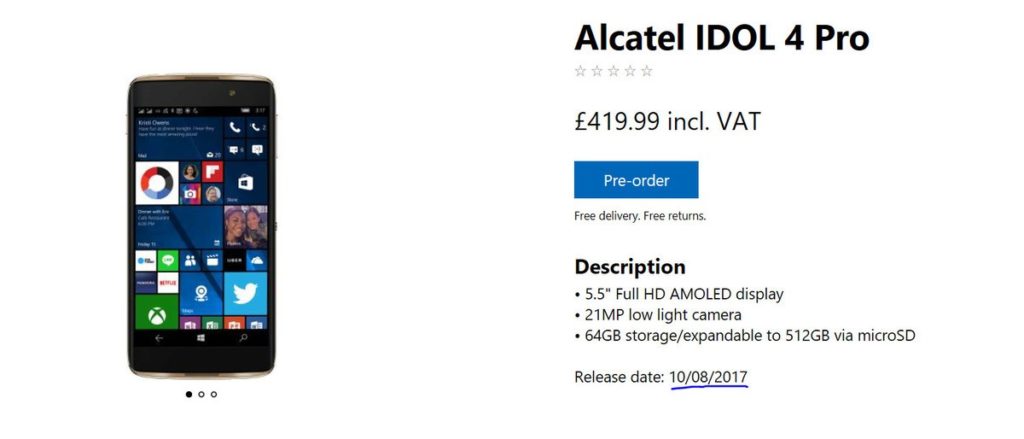This screenshot has width=1024, height=439.
Task: Select the second carousel dot
Action: pos(201,394)
